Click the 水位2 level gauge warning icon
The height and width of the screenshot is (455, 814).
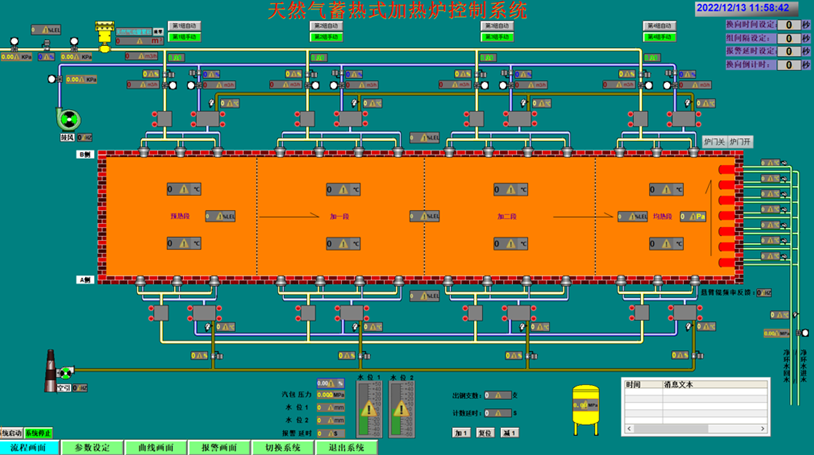pos(401,409)
